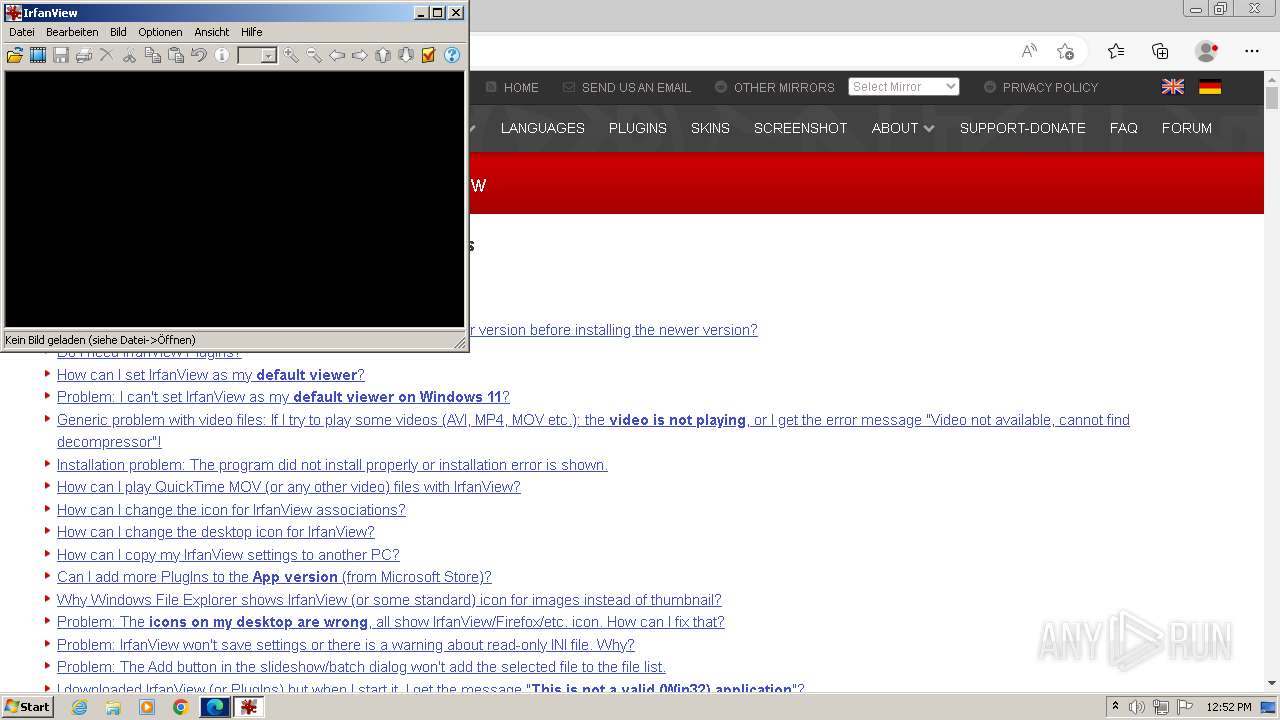Open 'add more PlugIns to the App version' link
This screenshot has height=720, width=1280.
274,577
